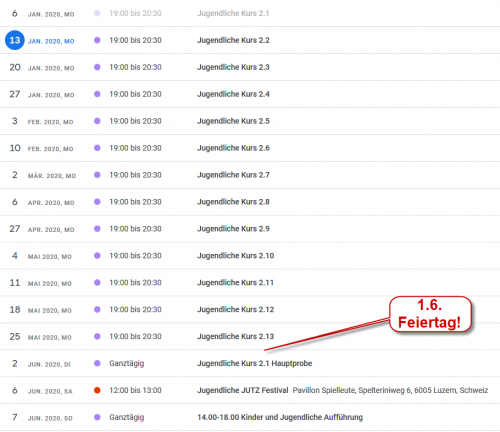Open event Jugendliche Kurs 2.10

(236, 256)
